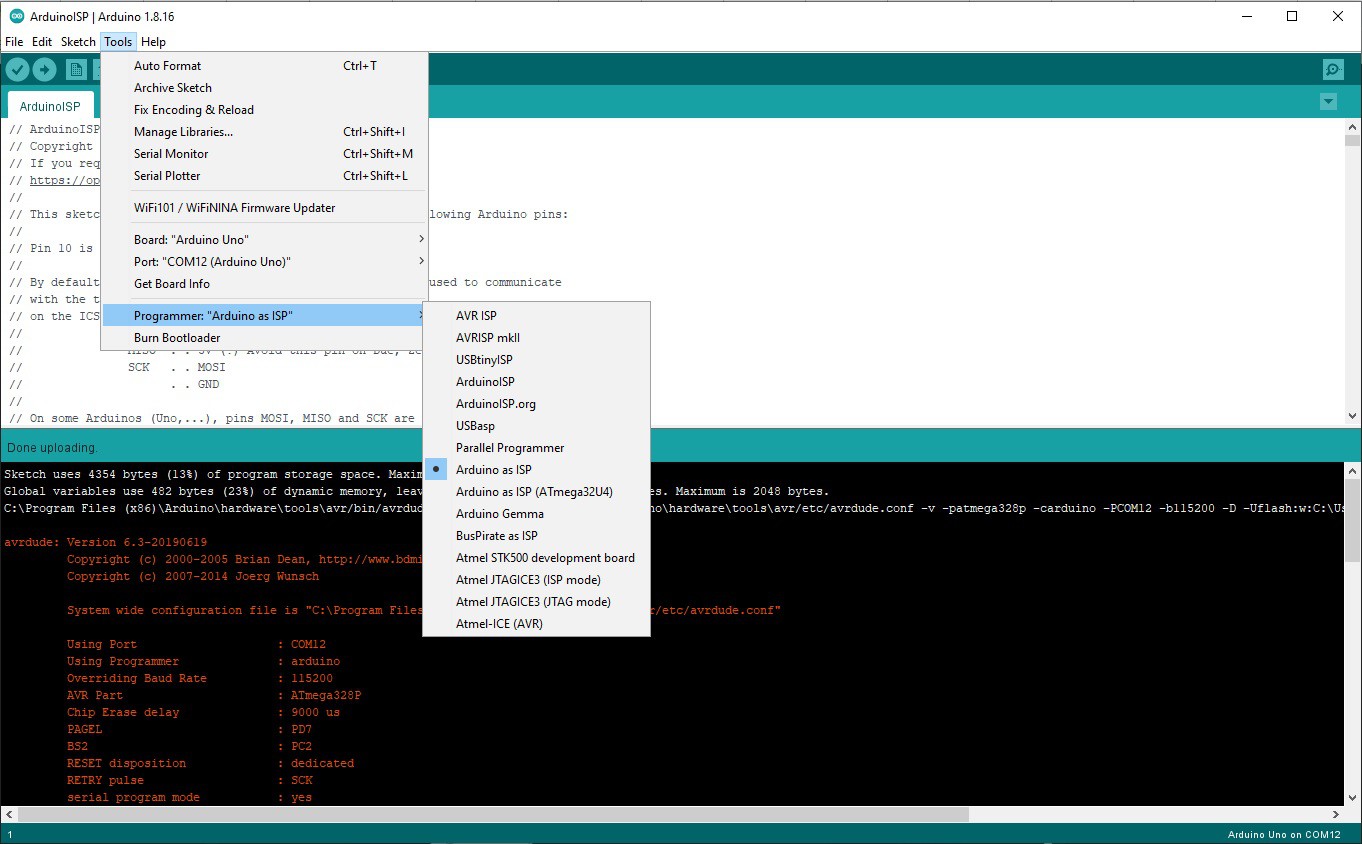Open the Sketch menu
Screen dimensions: 1362x844
pos(78,42)
